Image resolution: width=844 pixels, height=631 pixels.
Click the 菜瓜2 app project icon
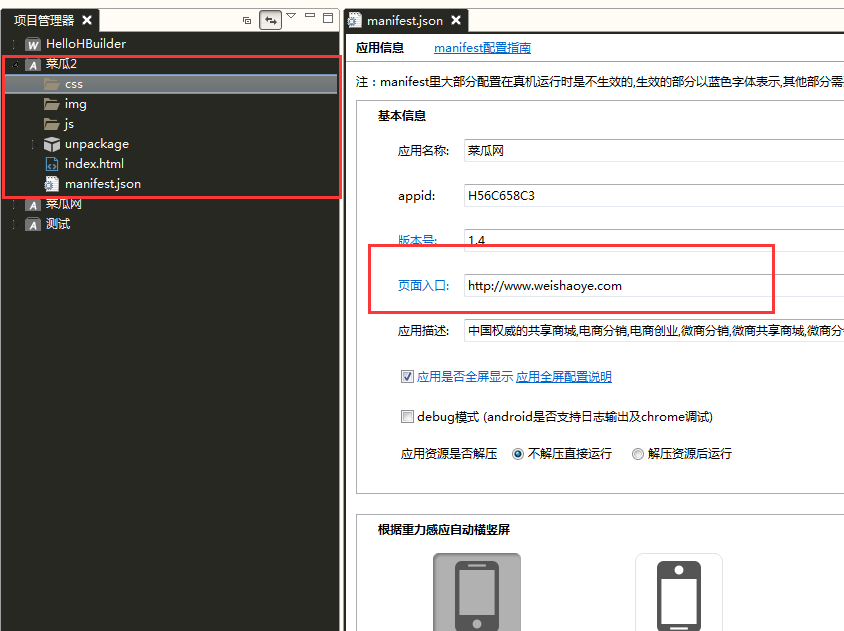tap(33, 65)
